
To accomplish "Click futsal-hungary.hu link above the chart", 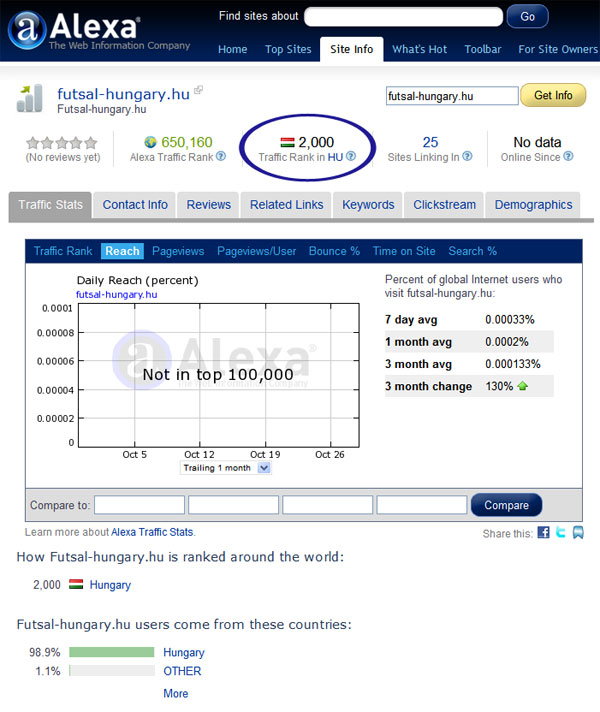I will [x=116, y=294].
